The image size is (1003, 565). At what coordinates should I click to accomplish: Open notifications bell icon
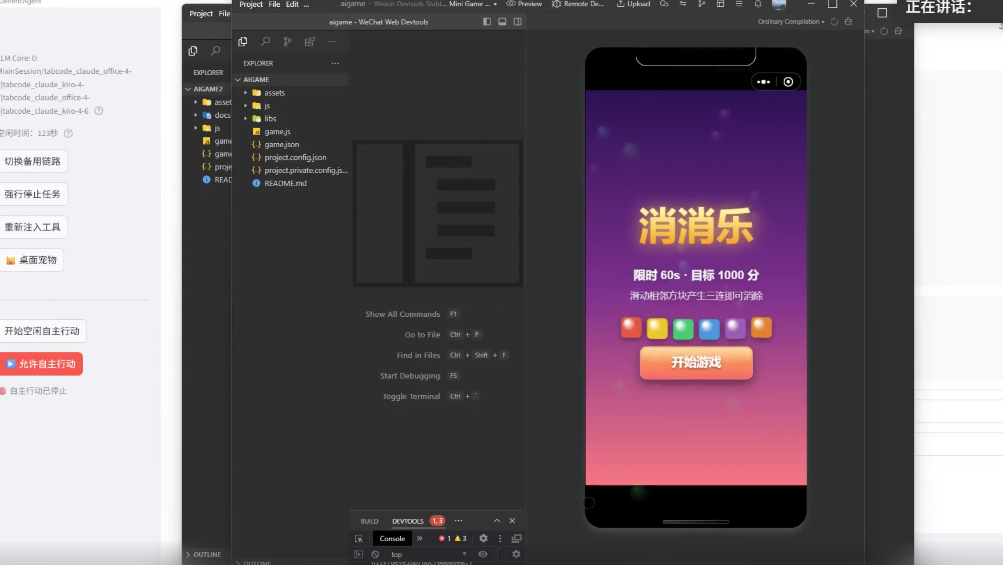[x=758, y=4]
